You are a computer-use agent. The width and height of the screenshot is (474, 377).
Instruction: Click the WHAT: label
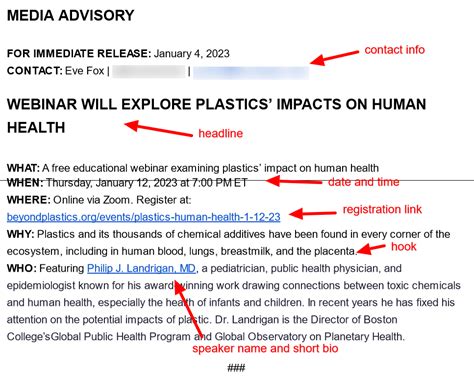(x=23, y=168)
